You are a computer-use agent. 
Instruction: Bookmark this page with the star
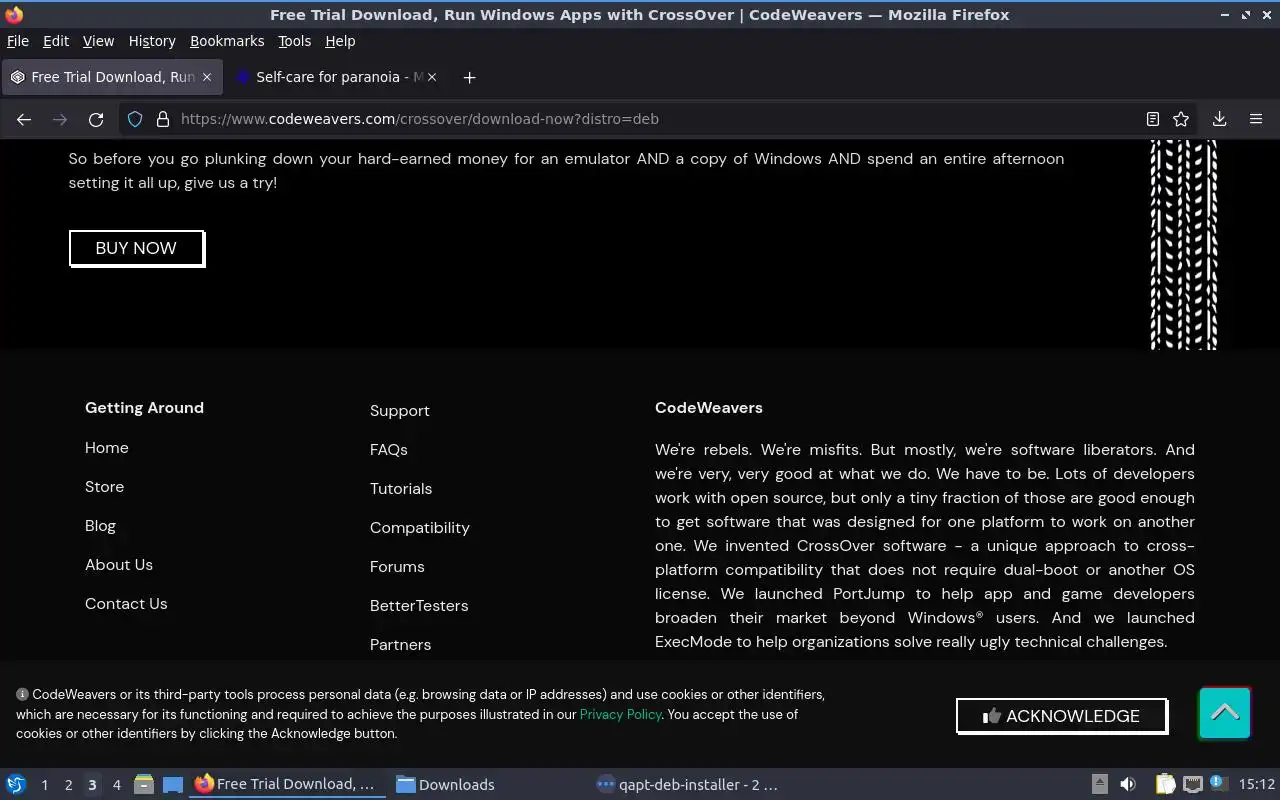(x=1181, y=119)
